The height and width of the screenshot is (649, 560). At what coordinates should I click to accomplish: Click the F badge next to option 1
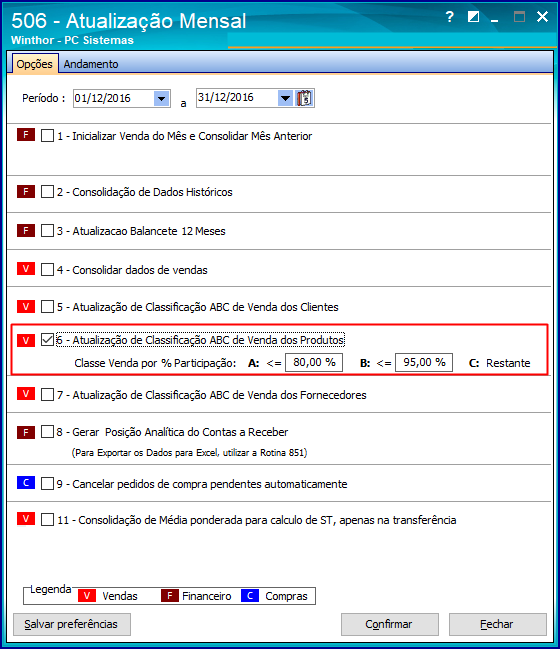26,135
